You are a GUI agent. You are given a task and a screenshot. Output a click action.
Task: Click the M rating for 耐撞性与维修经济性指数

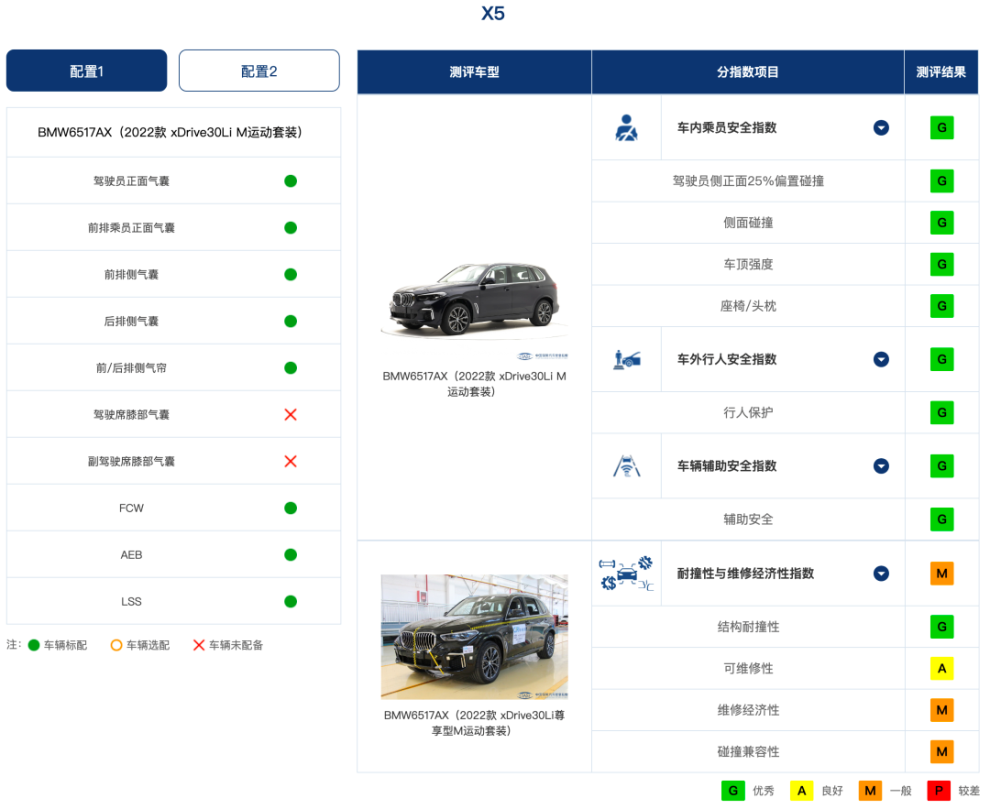point(942,573)
